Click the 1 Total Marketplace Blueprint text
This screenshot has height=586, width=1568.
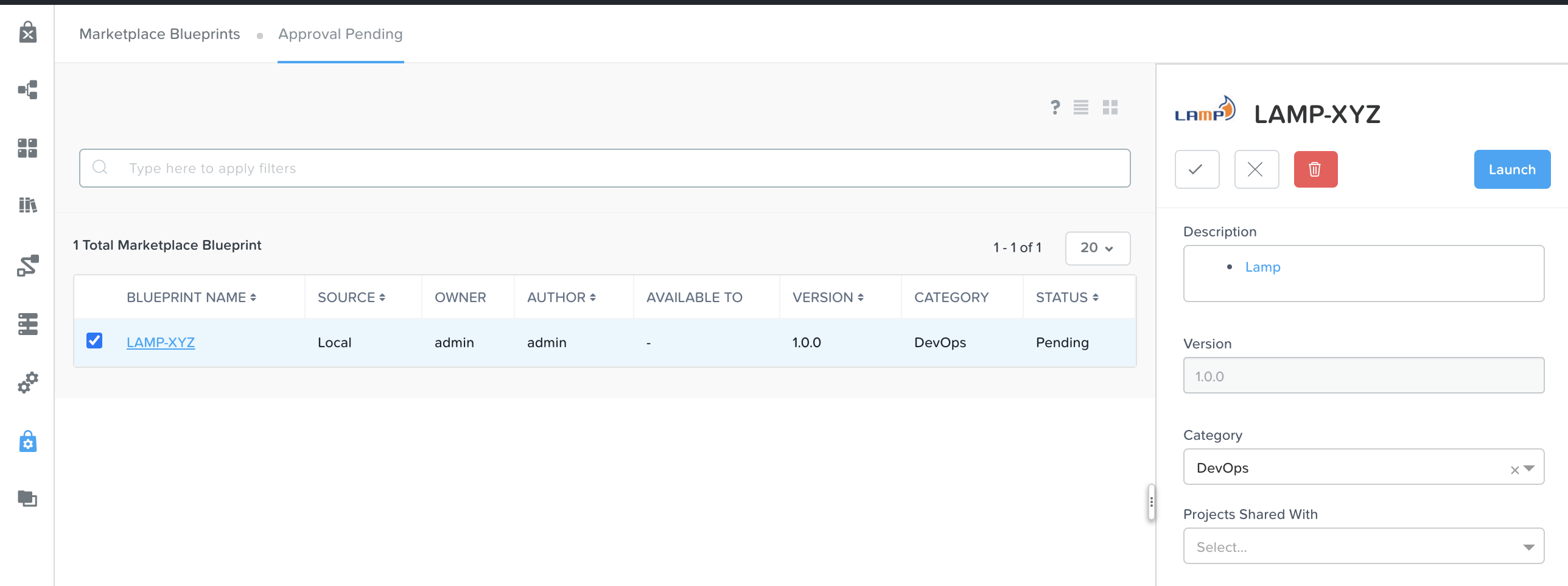(167, 245)
